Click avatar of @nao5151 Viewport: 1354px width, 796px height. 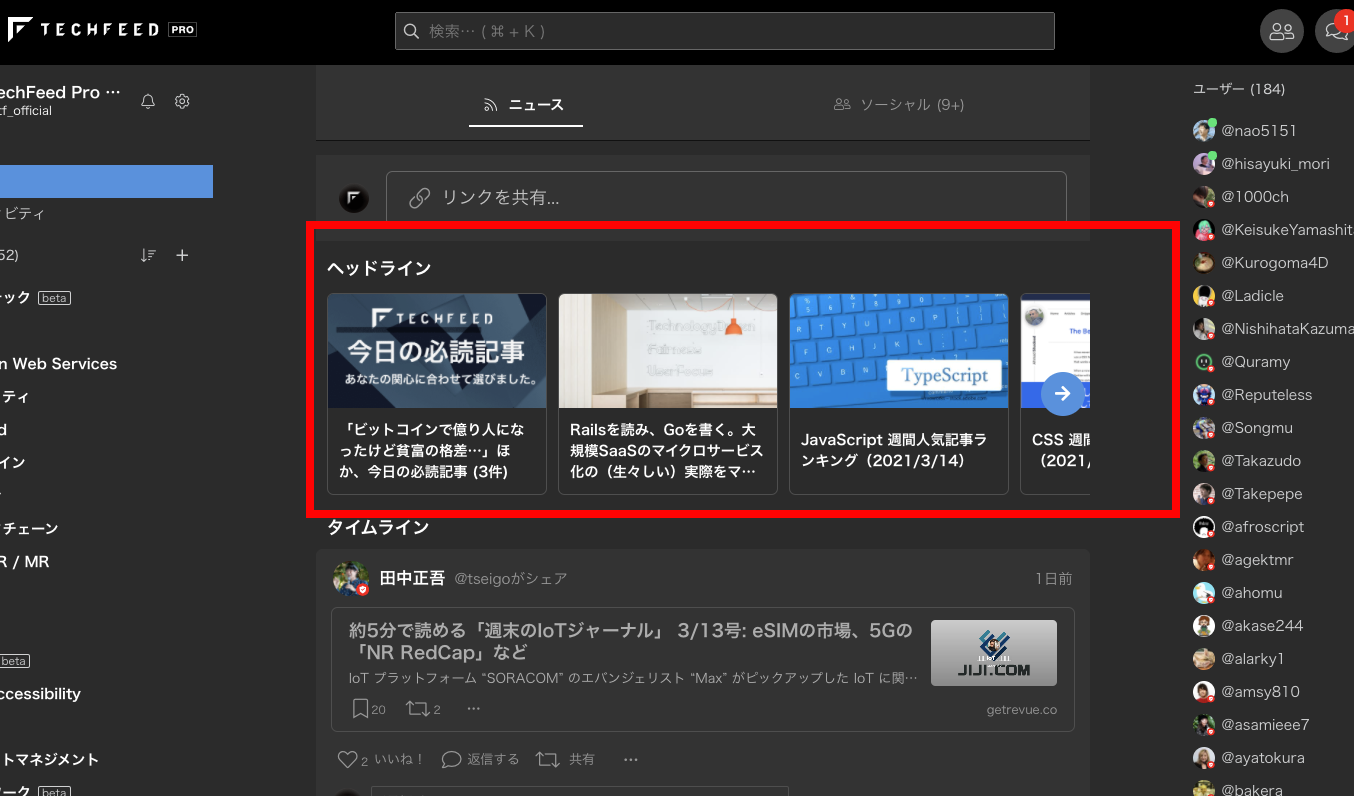point(1204,131)
